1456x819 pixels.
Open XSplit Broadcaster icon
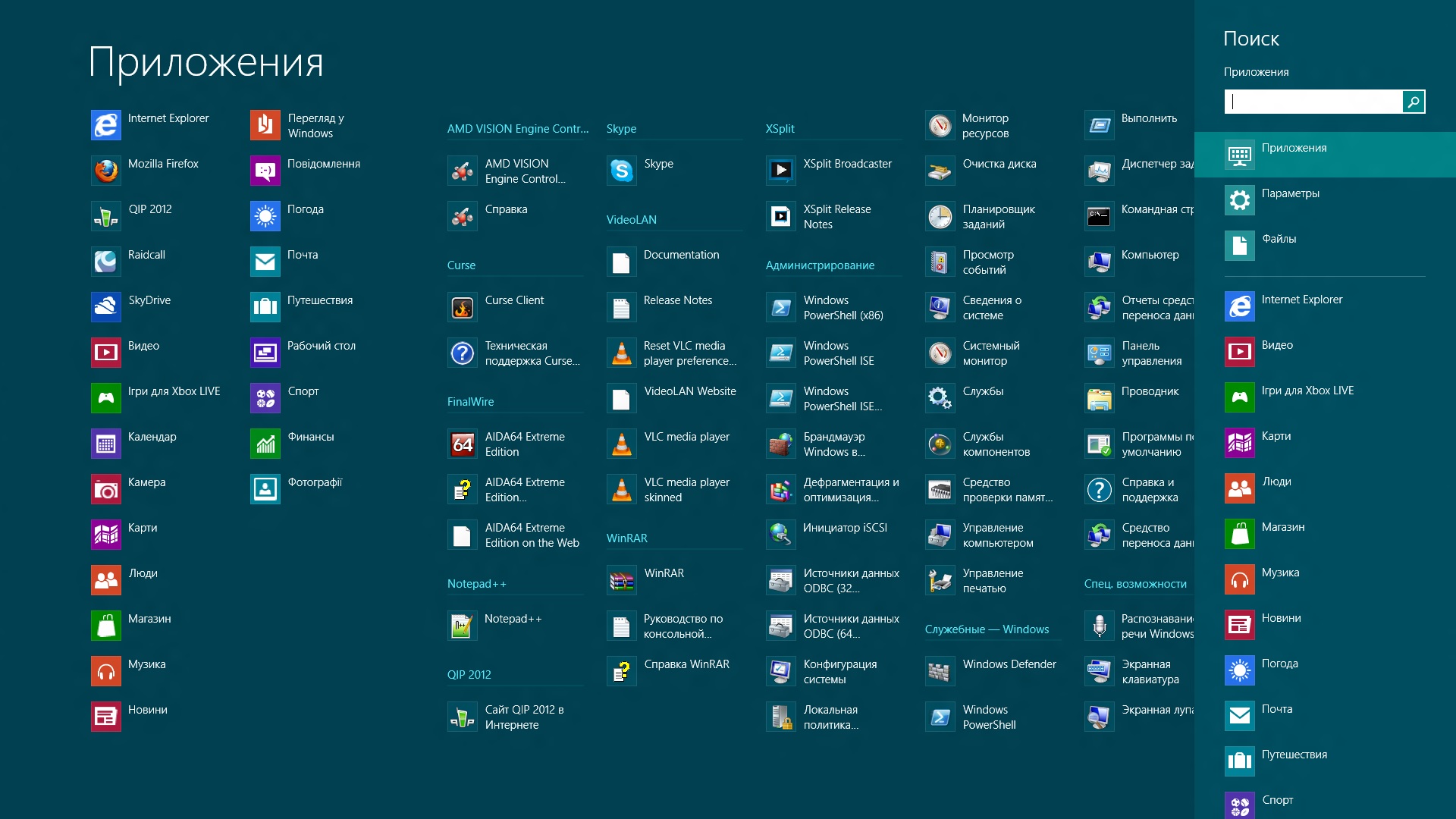coord(781,171)
